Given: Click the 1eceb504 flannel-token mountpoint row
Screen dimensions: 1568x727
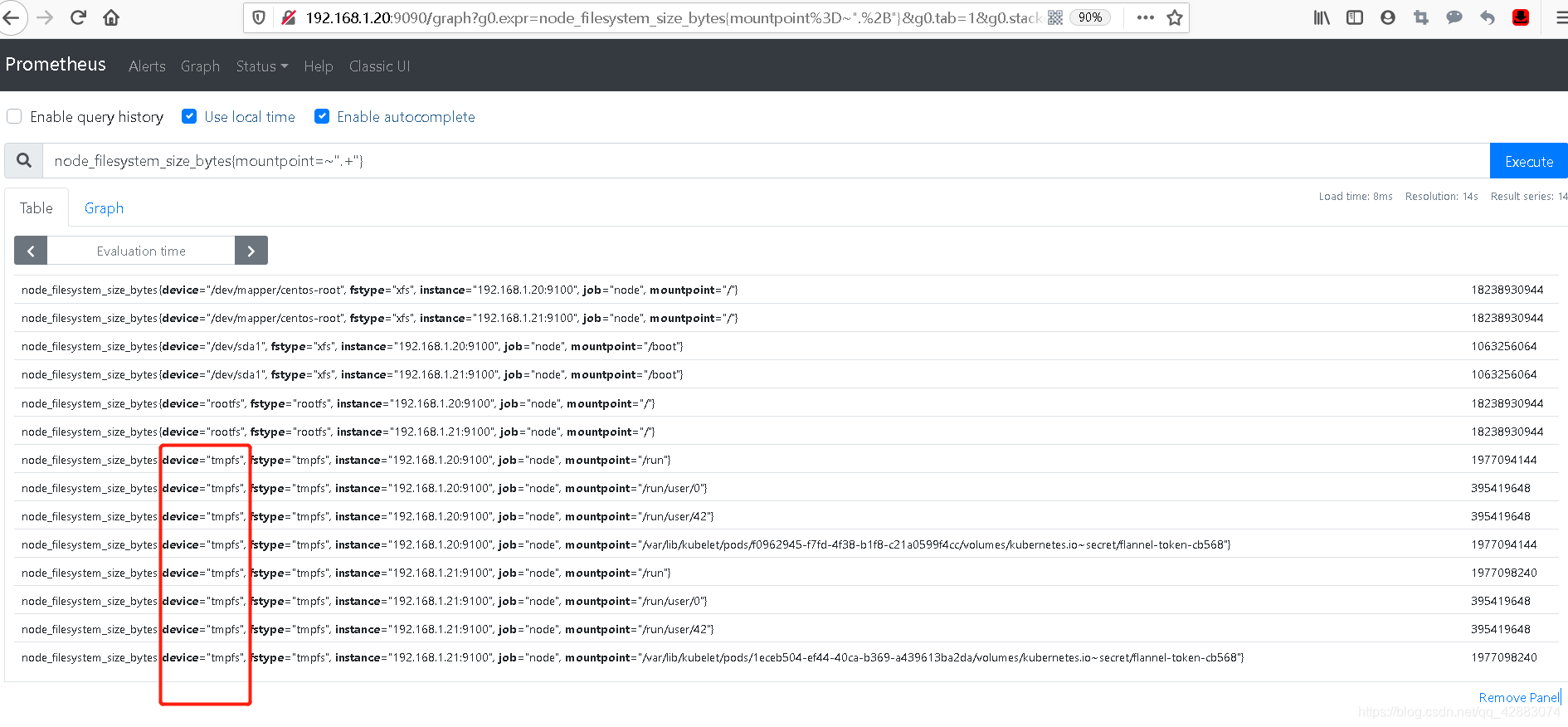Looking at the screenshot, I should click(x=786, y=657).
